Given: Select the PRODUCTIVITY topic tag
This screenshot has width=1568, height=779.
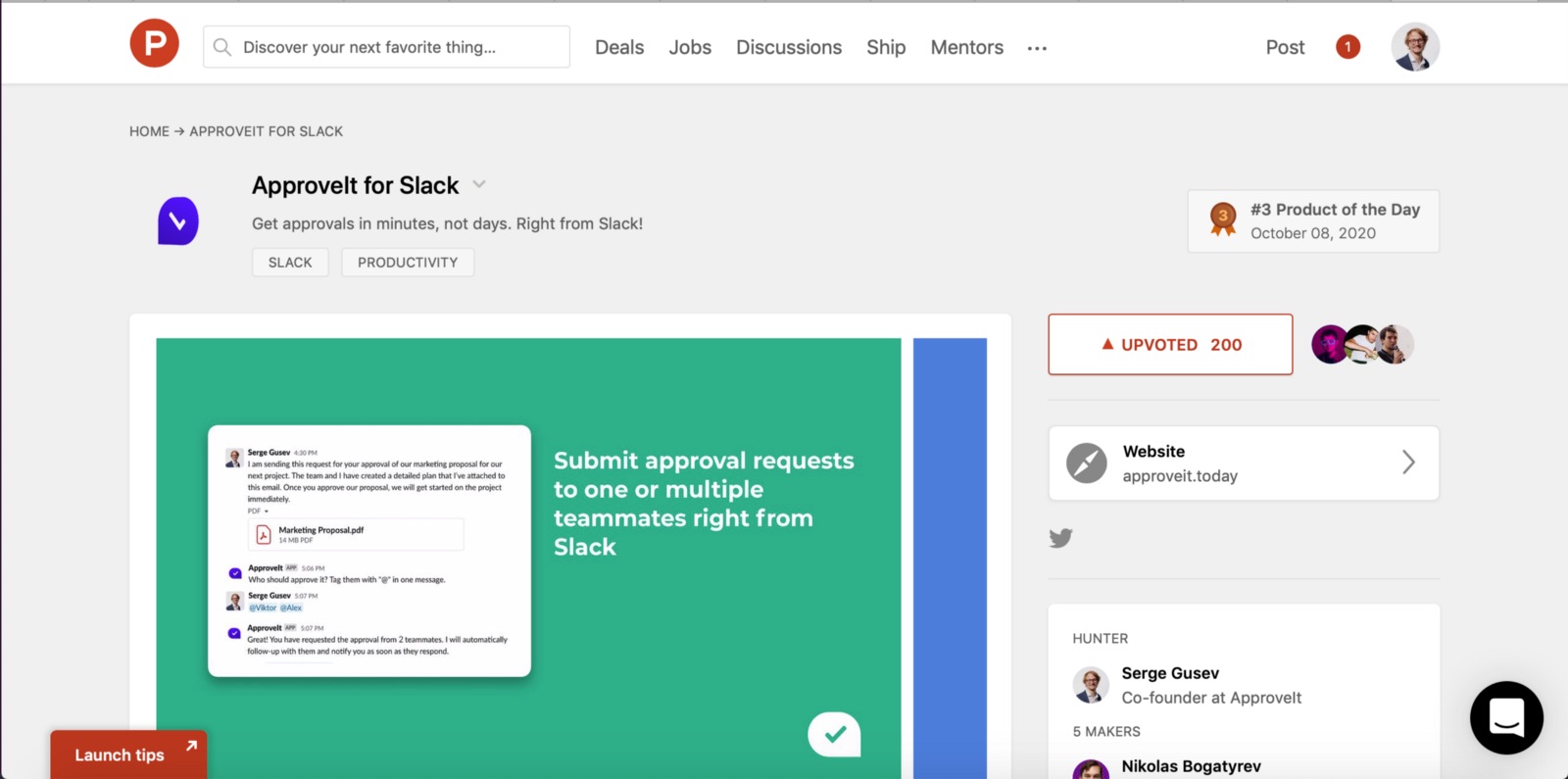Looking at the screenshot, I should pyautogui.click(x=408, y=263).
